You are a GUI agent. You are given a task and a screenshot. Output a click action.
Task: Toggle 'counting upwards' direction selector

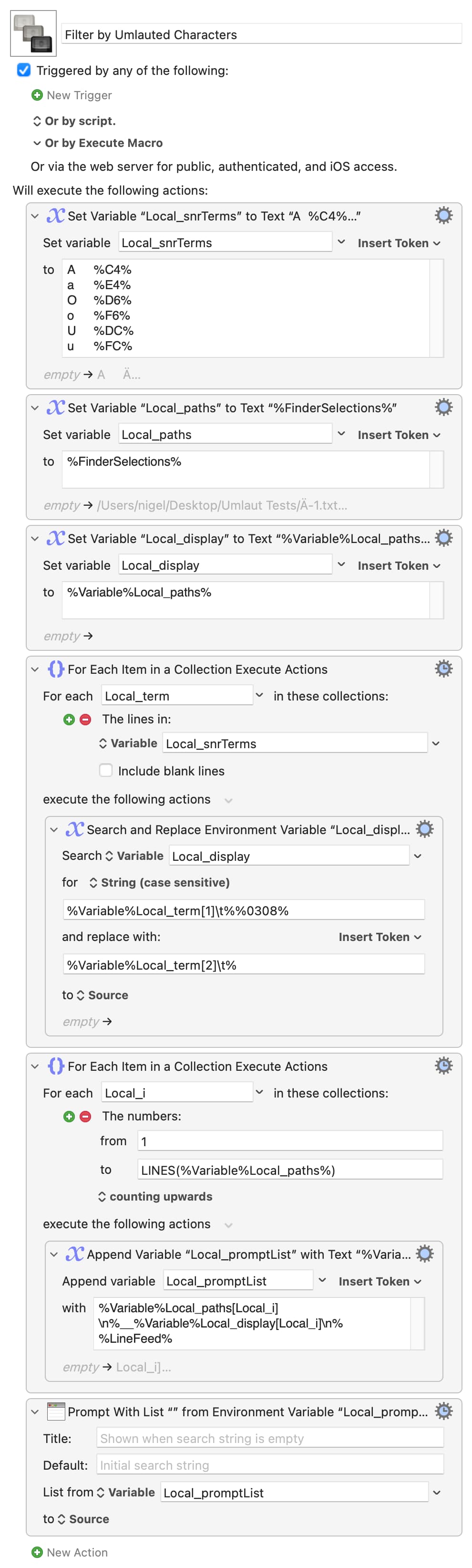pos(156,1197)
